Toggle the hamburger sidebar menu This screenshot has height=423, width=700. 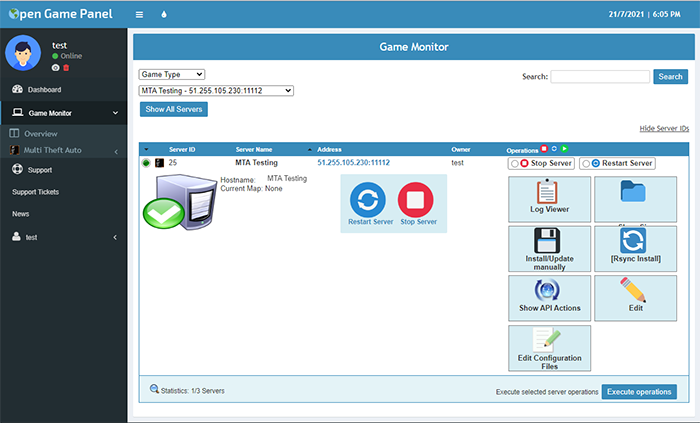(139, 15)
